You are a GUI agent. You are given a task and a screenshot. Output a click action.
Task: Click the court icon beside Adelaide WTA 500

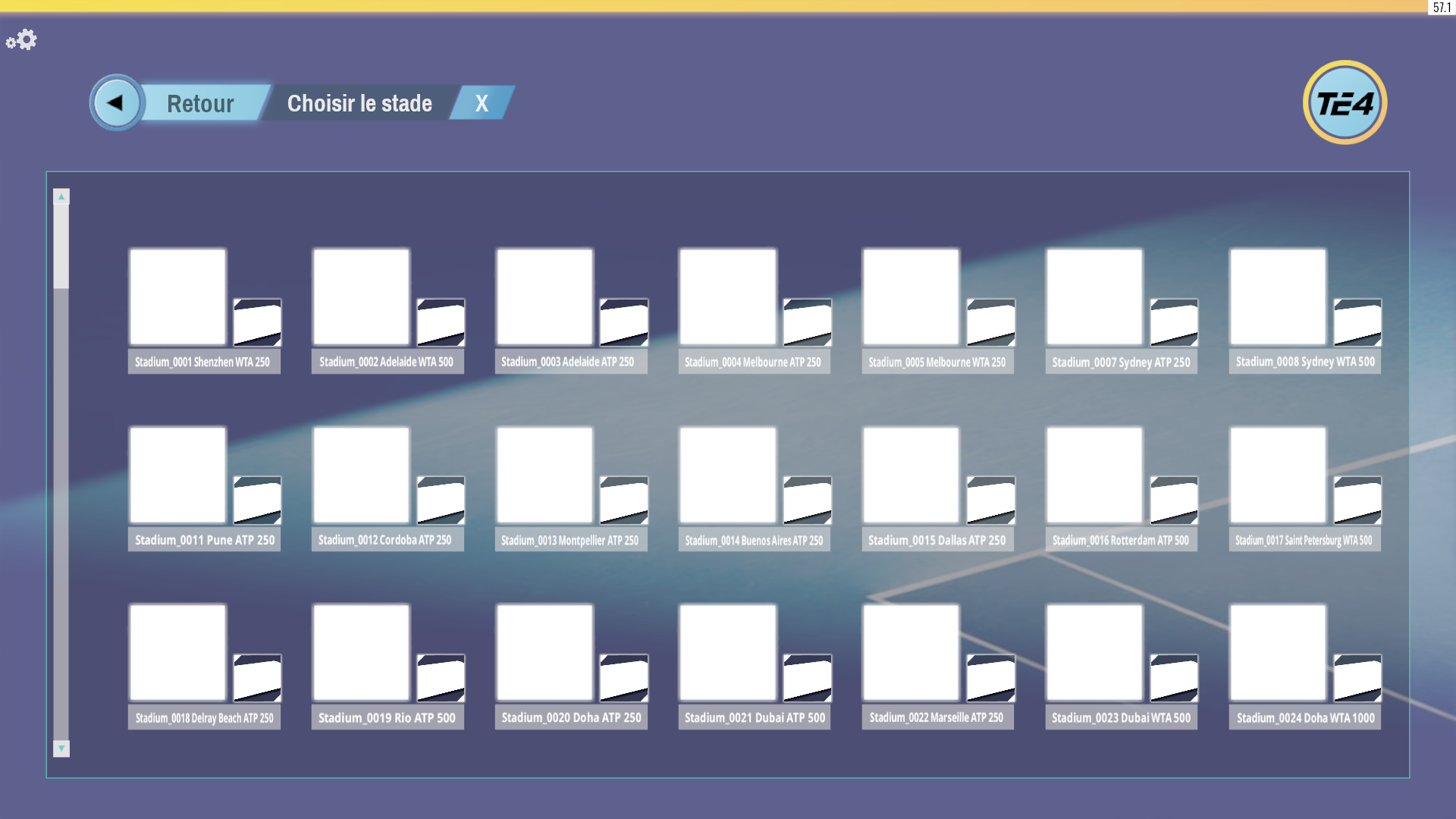pos(441,322)
